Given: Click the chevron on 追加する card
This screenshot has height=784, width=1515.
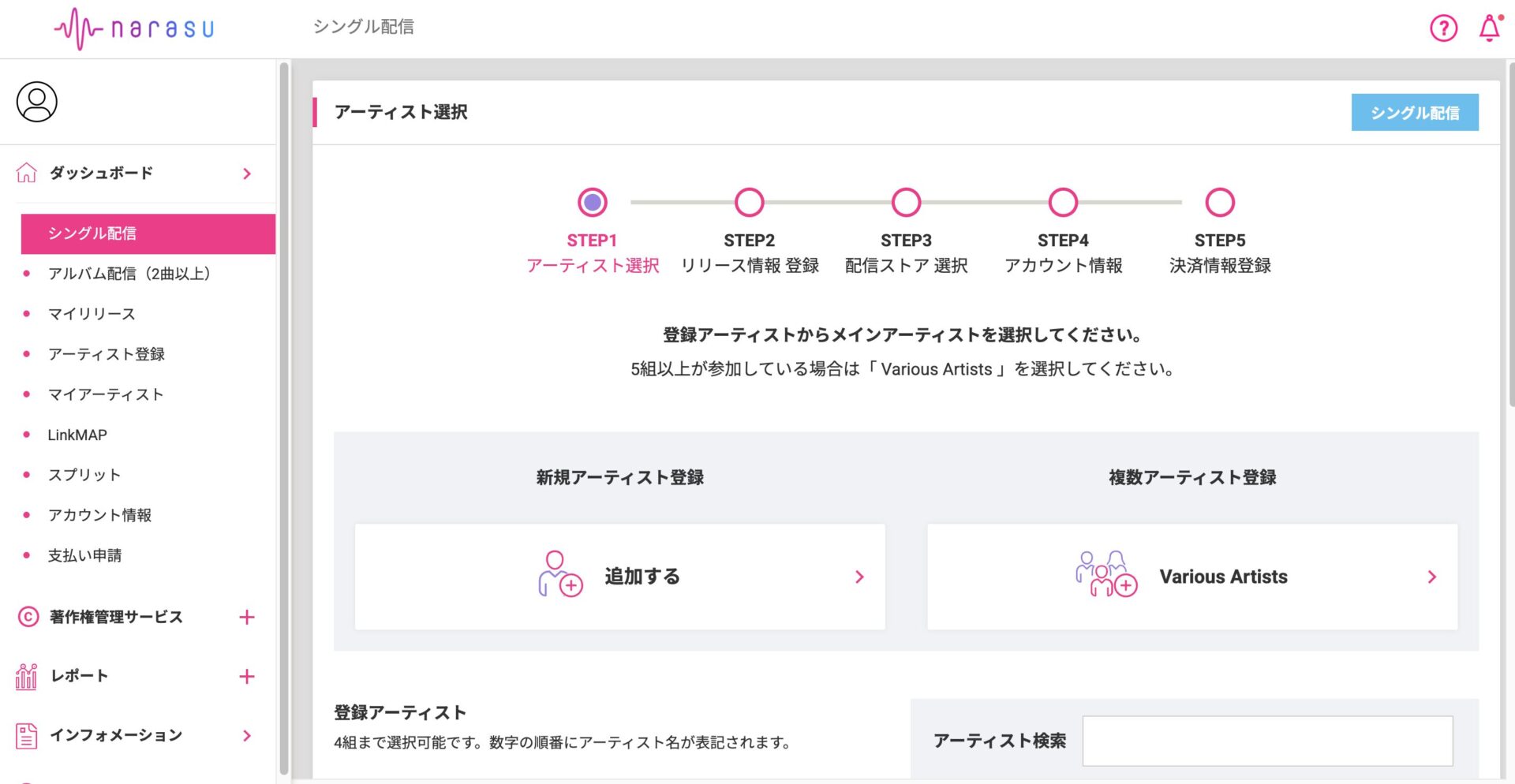Looking at the screenshot, I should [859, 577].
